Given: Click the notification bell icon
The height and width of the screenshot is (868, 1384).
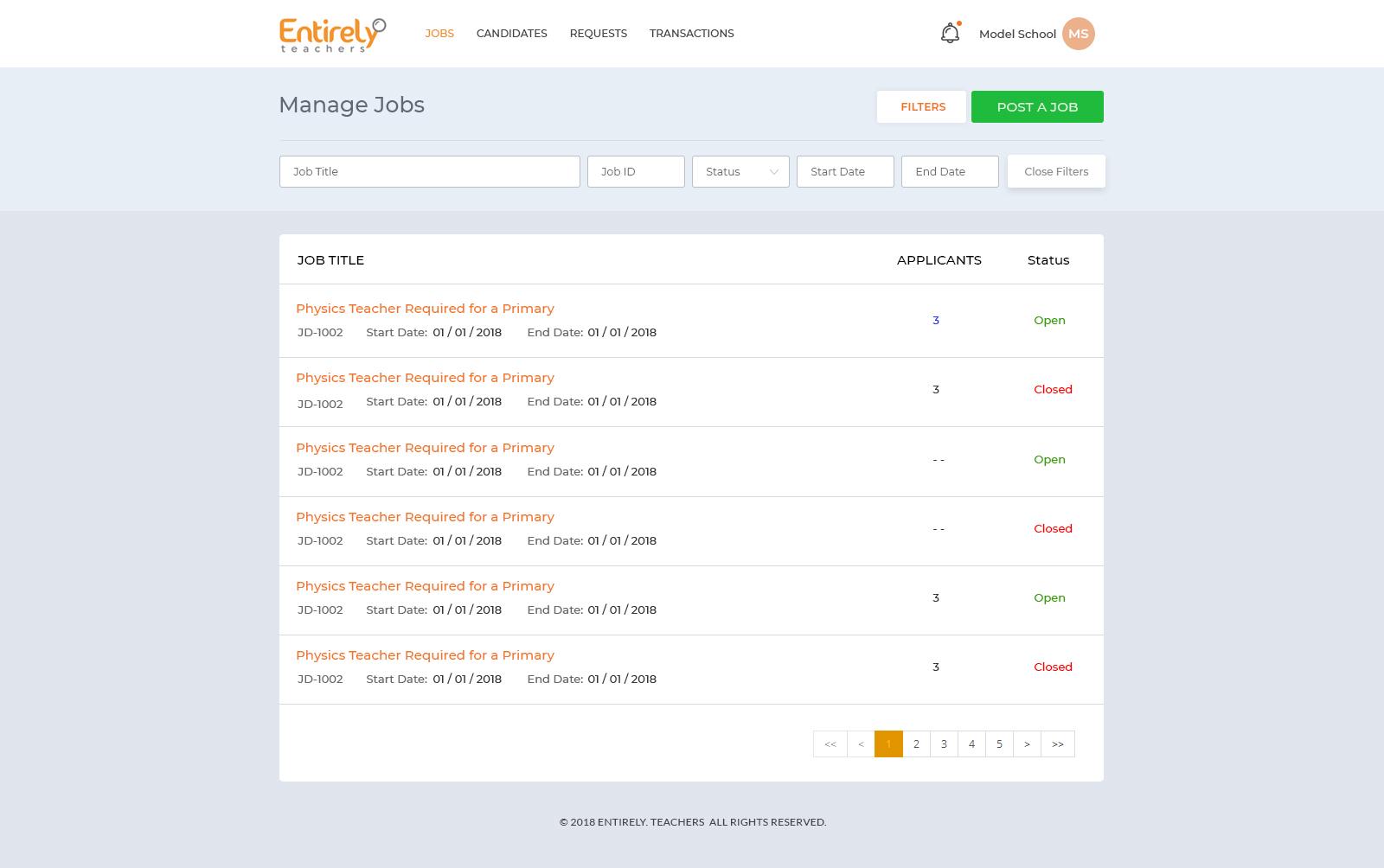Looking at the screenshot, I should (950, 34).
